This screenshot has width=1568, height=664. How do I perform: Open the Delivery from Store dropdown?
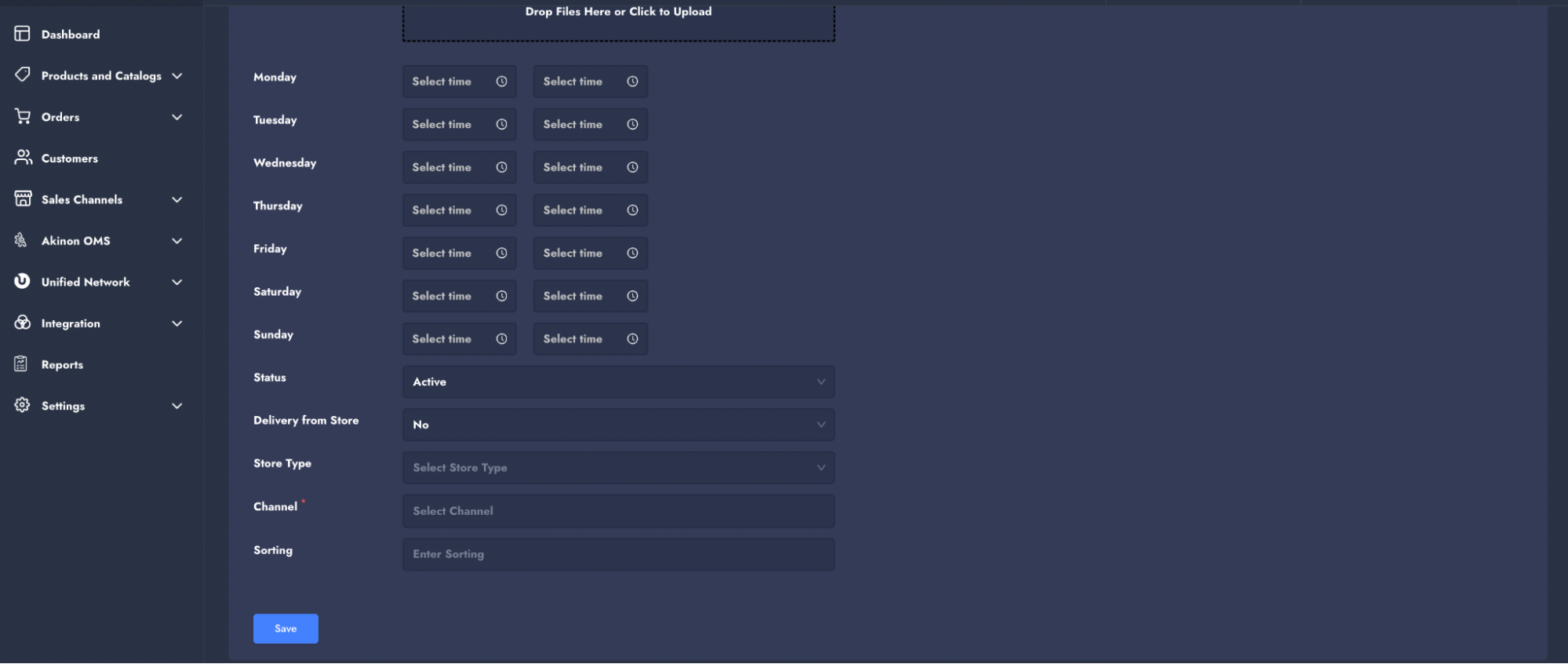pyautogui.click(x=618, y=425)
